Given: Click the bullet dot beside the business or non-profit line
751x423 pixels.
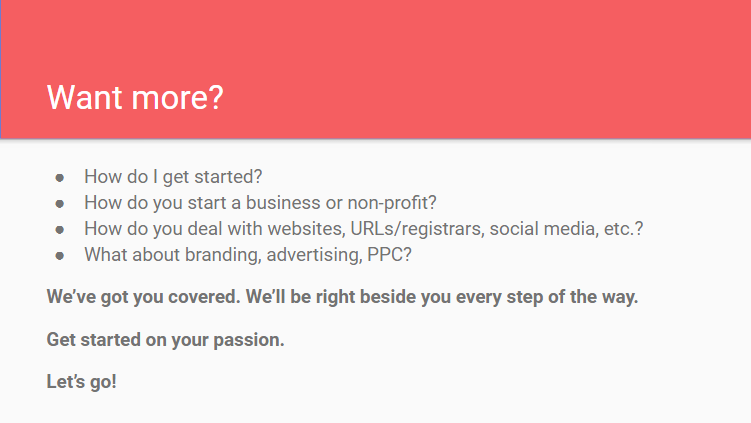Looking at the screenshot, I should 59,204.
